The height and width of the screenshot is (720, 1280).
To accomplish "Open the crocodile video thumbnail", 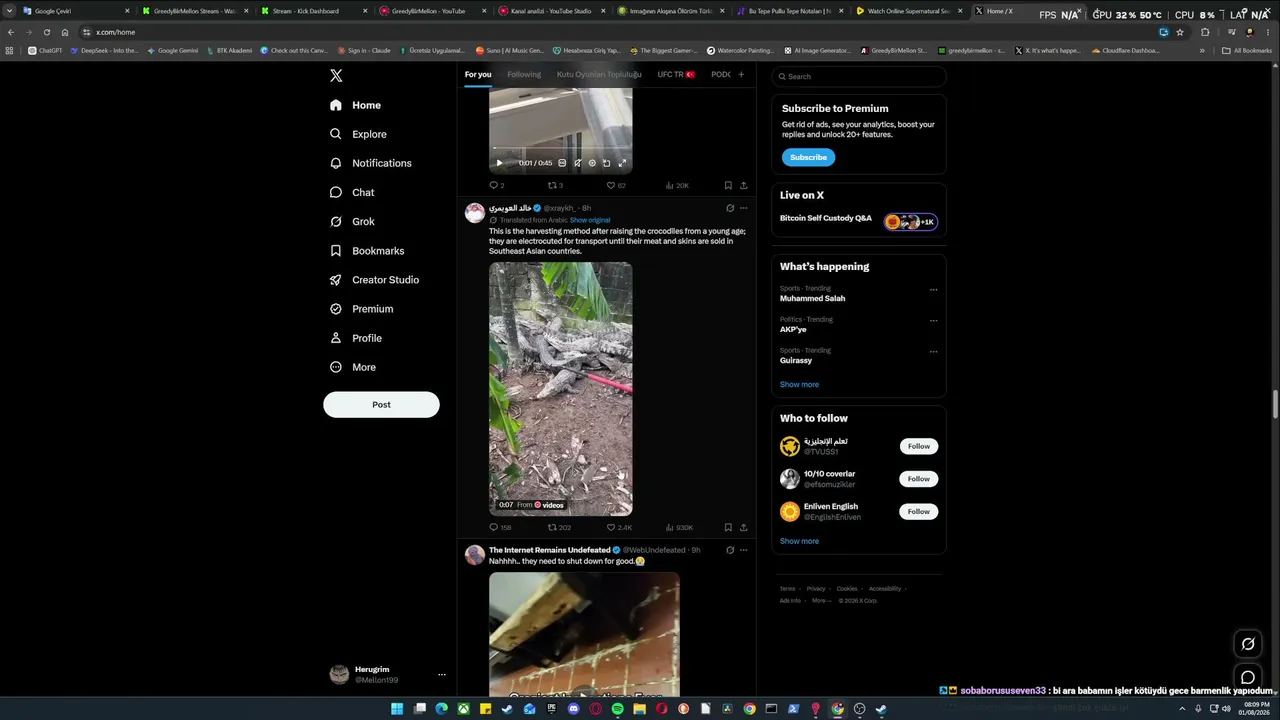I will tap(560, 389).
